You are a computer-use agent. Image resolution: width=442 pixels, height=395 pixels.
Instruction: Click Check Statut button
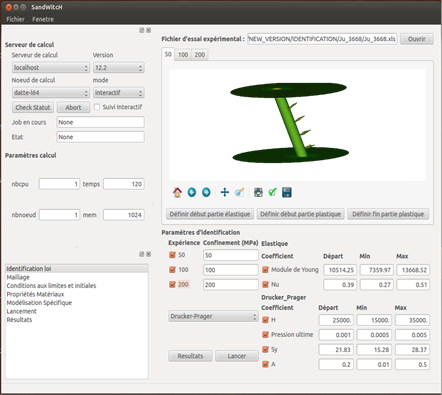pyautogui.click(x=33, y=107)
